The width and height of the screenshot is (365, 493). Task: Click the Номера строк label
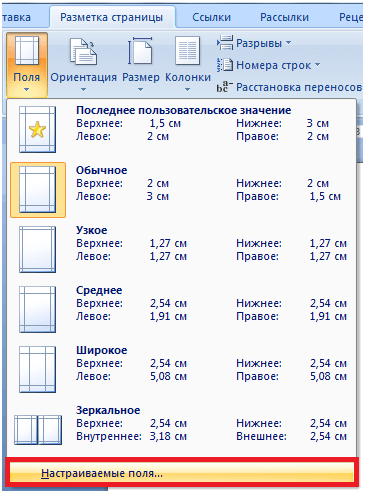coord(273,65)
